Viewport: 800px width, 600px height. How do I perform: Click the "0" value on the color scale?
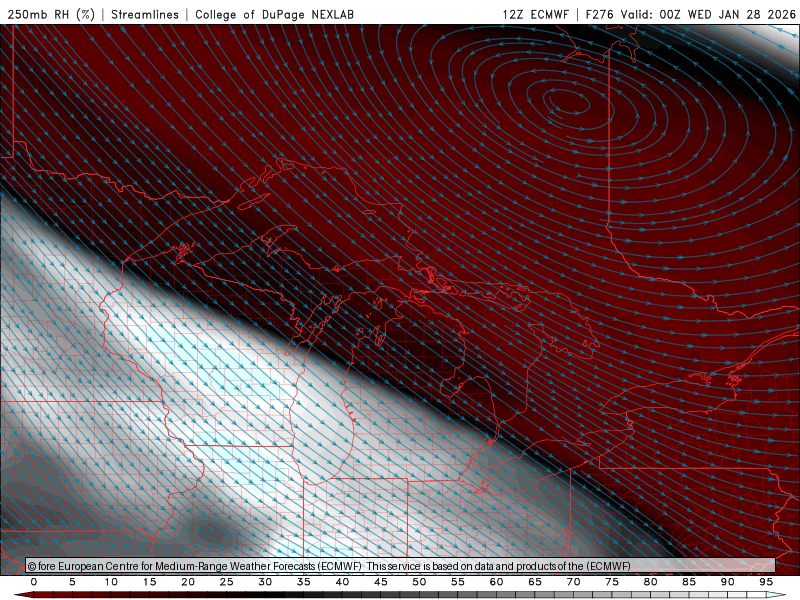[34, 582]
